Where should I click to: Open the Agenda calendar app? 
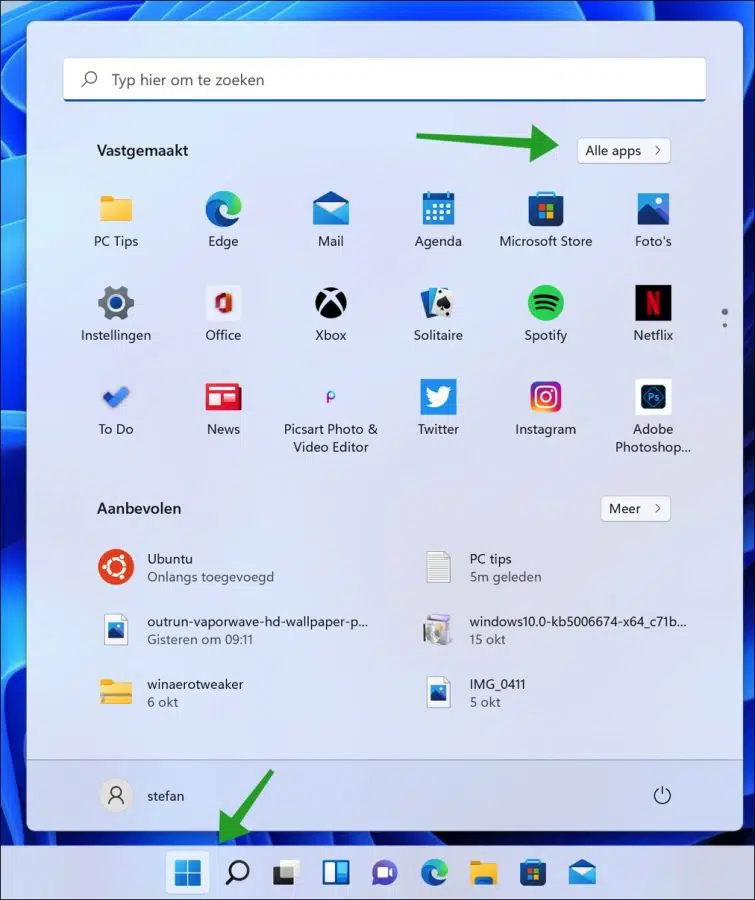(x=438, y=220)
